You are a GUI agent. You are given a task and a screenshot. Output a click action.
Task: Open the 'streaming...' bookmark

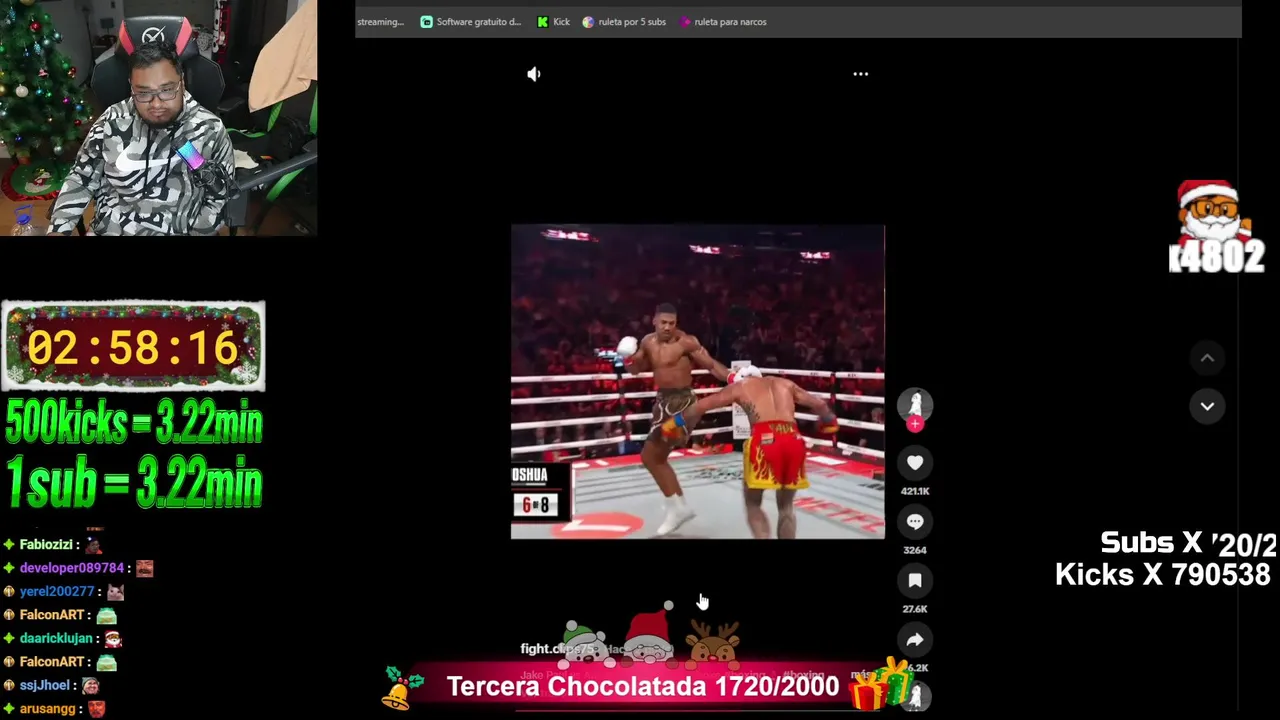(x=380, y=22)
